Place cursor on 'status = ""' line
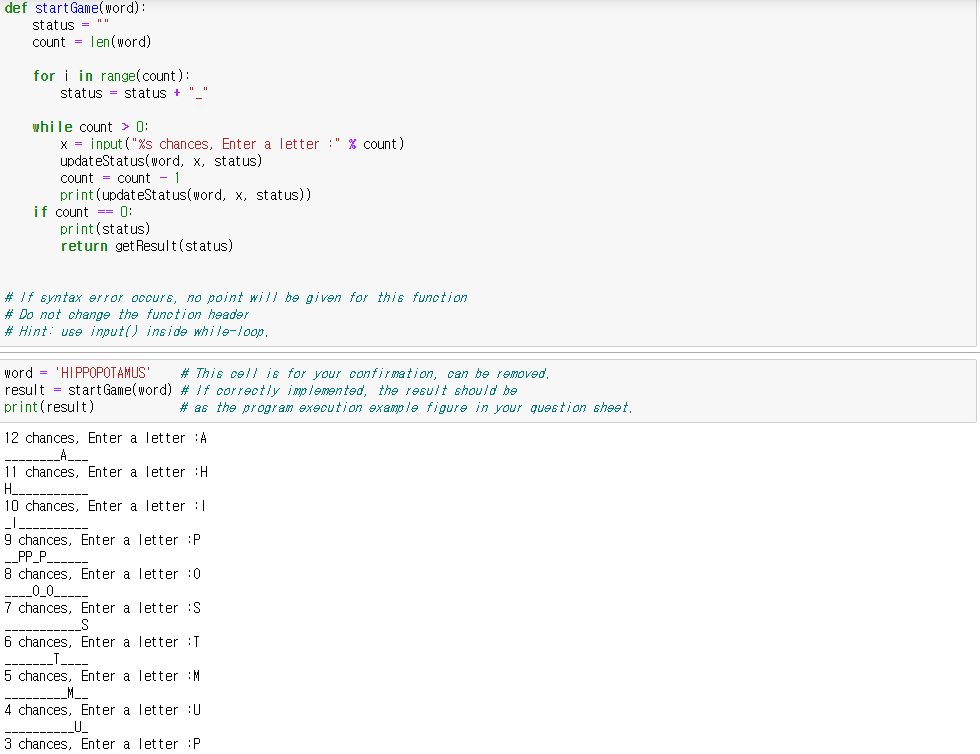The width and height of the screenshot is (980, 754). [x=71, y=25]
